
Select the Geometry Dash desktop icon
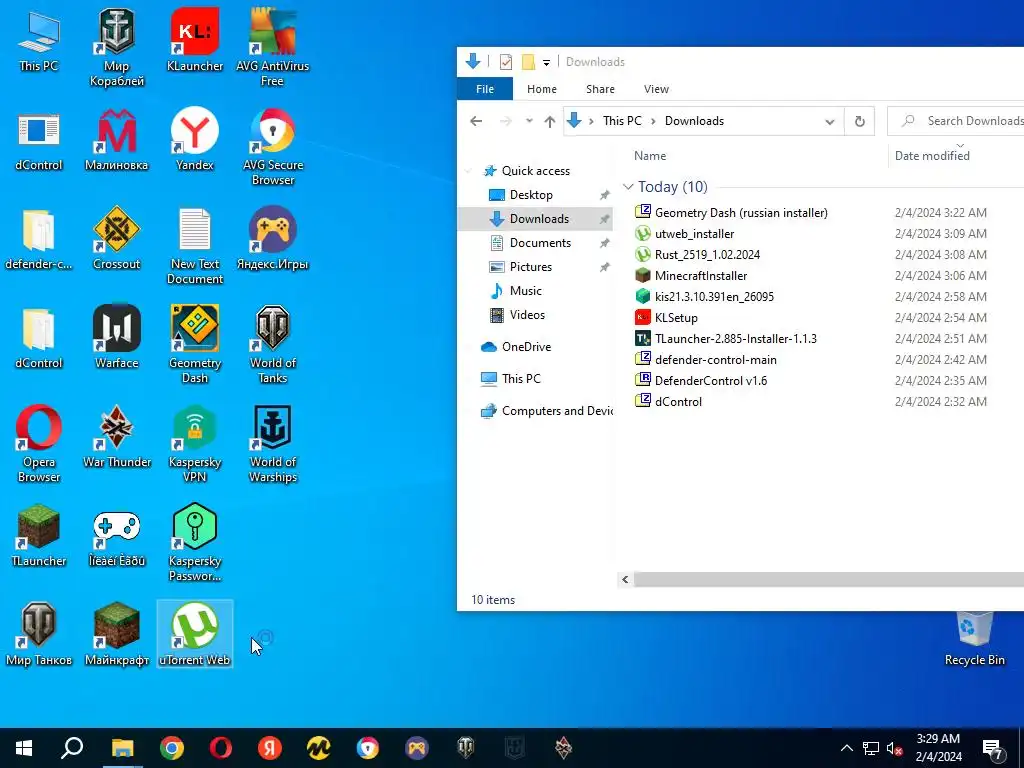(x=195, y=344)
